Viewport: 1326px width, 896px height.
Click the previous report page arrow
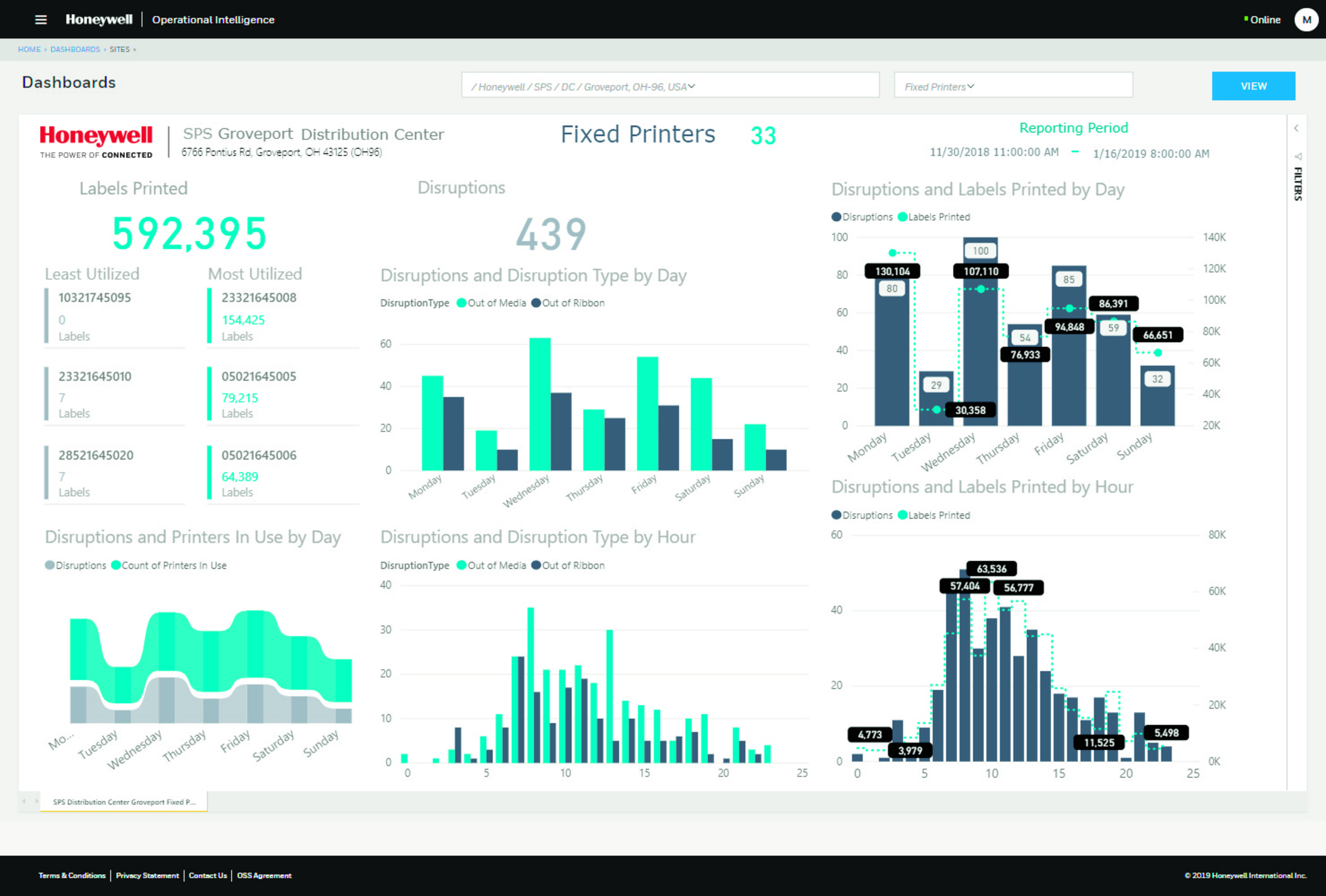click(24, 801)
